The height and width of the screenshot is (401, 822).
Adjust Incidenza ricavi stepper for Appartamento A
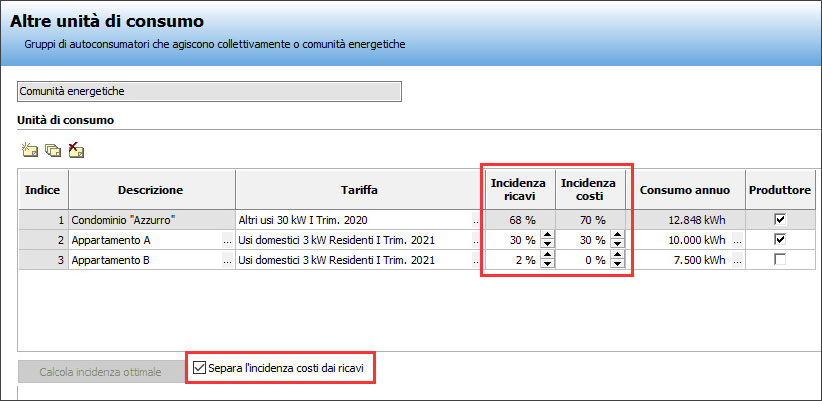click(x=546, y=240)
